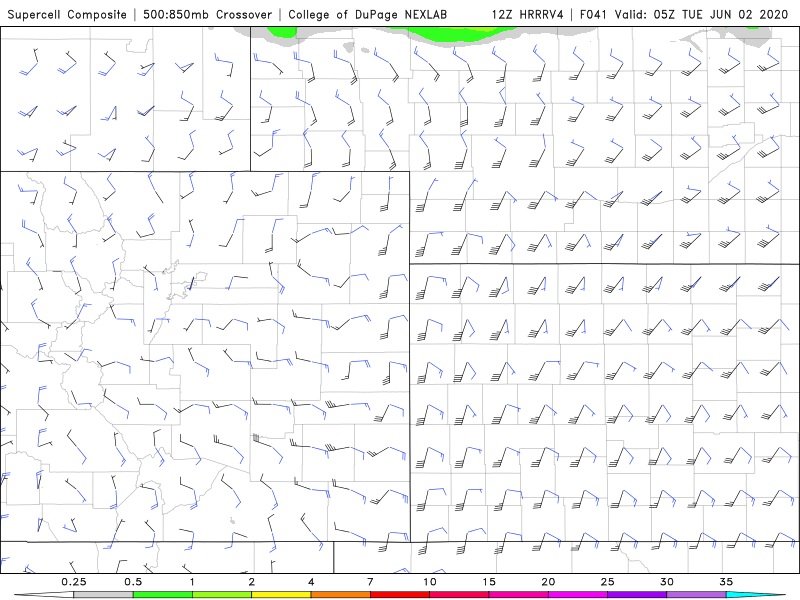The width and height of the screenshot is (800, 600).
Task: Pick the orange legend swatch between 4 and 7
Action: tap(340, 595)
